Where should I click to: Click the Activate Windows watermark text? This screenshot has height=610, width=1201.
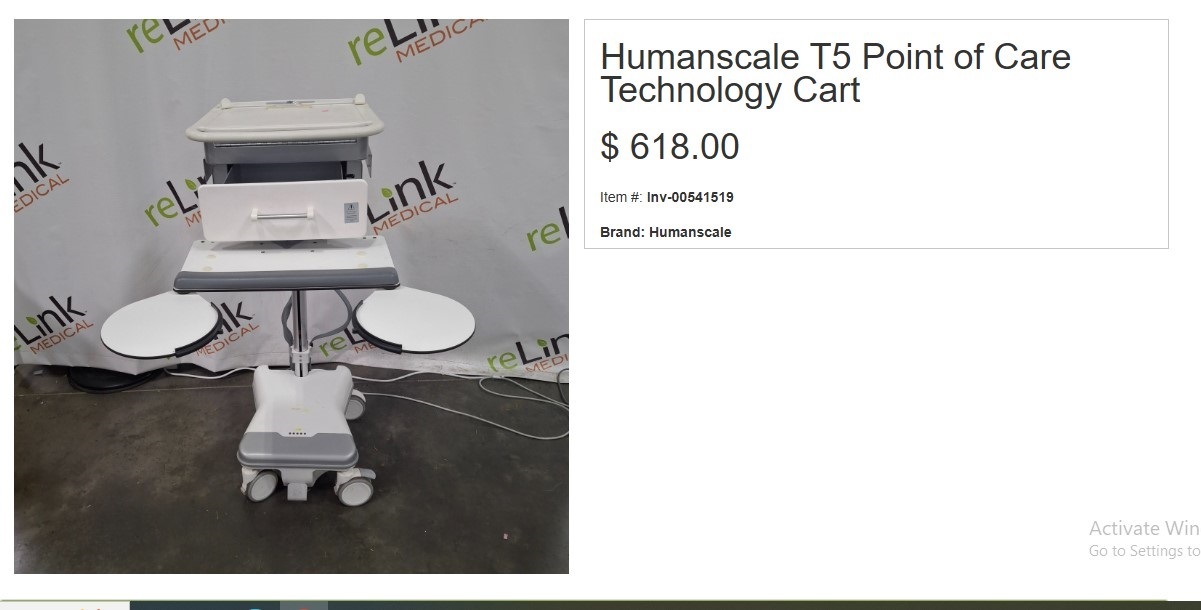point(1144,528)
